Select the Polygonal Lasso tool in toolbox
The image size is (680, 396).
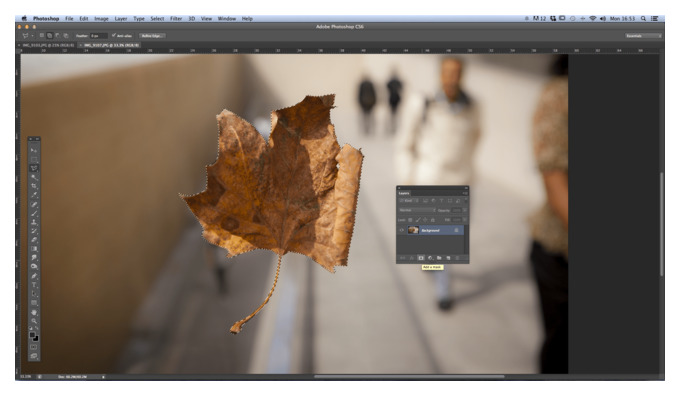(34, 168)
